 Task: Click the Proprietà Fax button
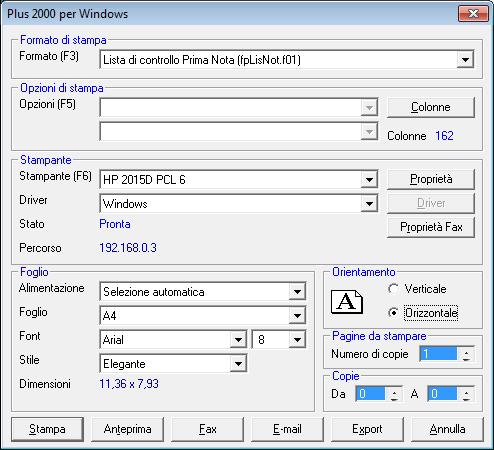[x=431, y=227]
